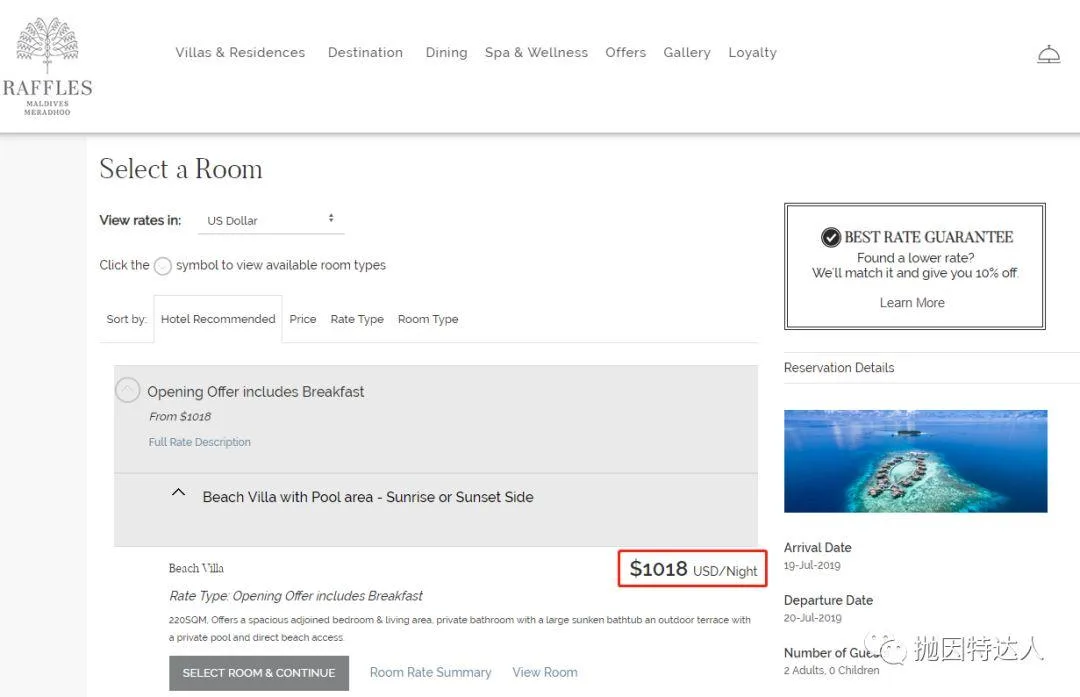Click the concierge bell icon
Screen dimensions: 1080x697
point(1048,54)
